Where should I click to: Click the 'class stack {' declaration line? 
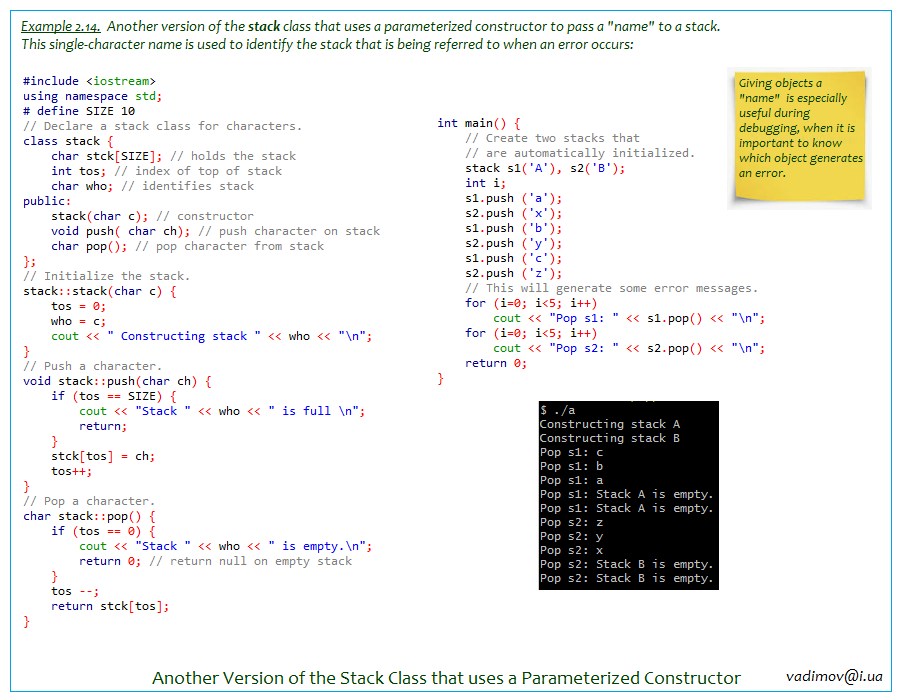click(x=68, y=141)
